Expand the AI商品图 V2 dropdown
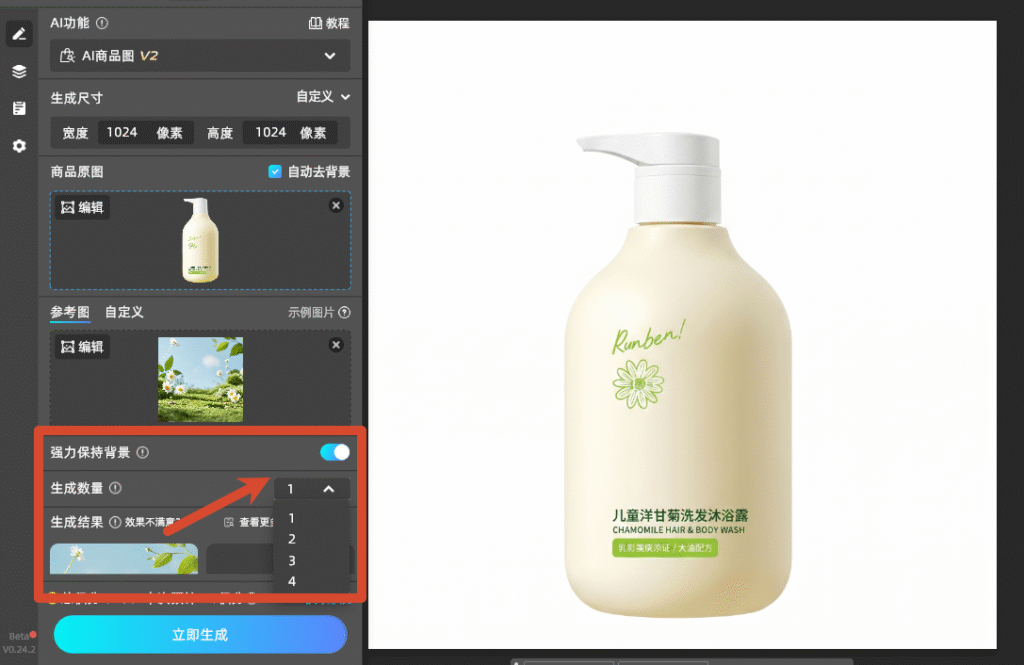The height and width of the screenshot is (665, 1024). pos(200,56)
